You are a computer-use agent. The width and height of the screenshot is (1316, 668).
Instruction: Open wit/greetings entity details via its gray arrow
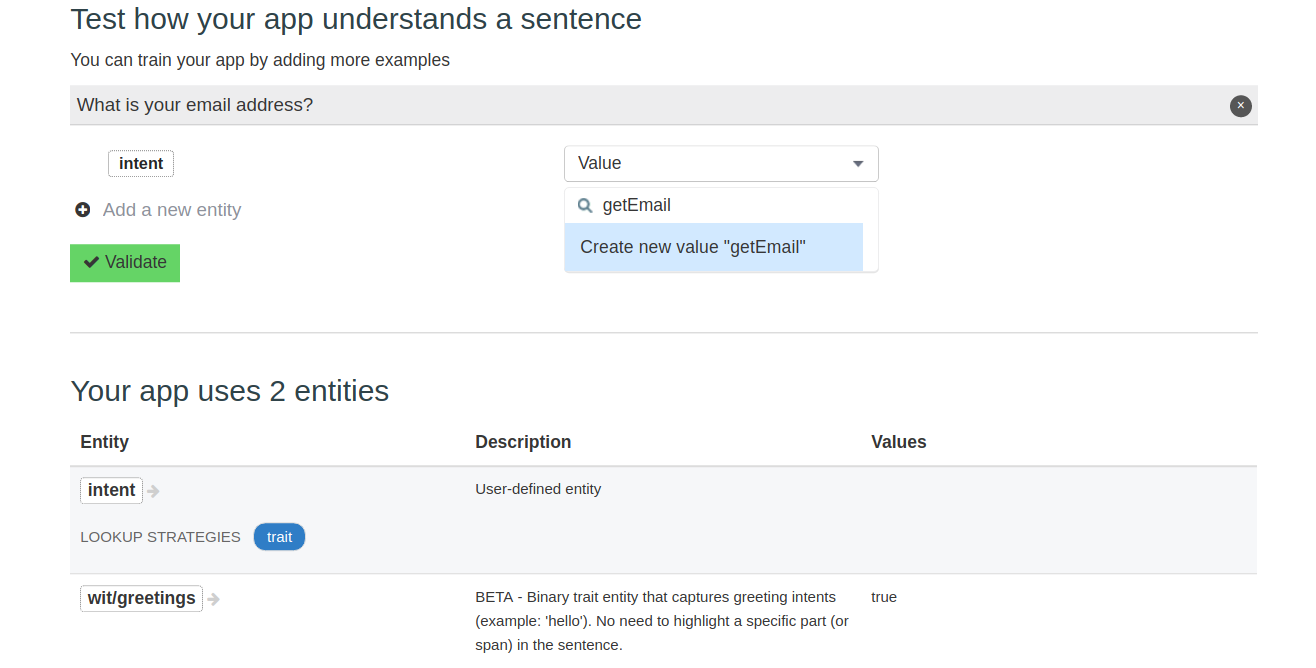[x=214, y=598]
